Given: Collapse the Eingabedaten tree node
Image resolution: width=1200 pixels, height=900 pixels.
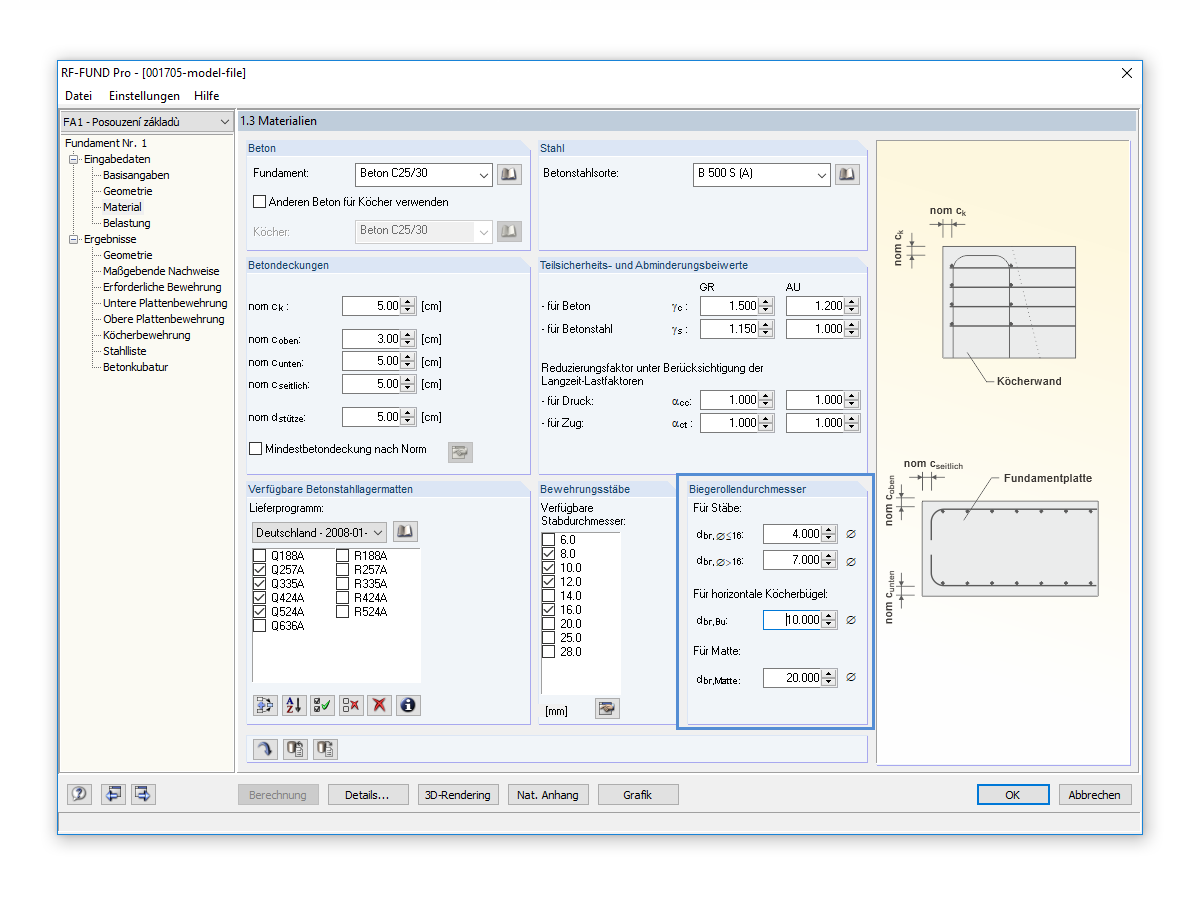Looking at the screenshot, I should click(73, 159).
